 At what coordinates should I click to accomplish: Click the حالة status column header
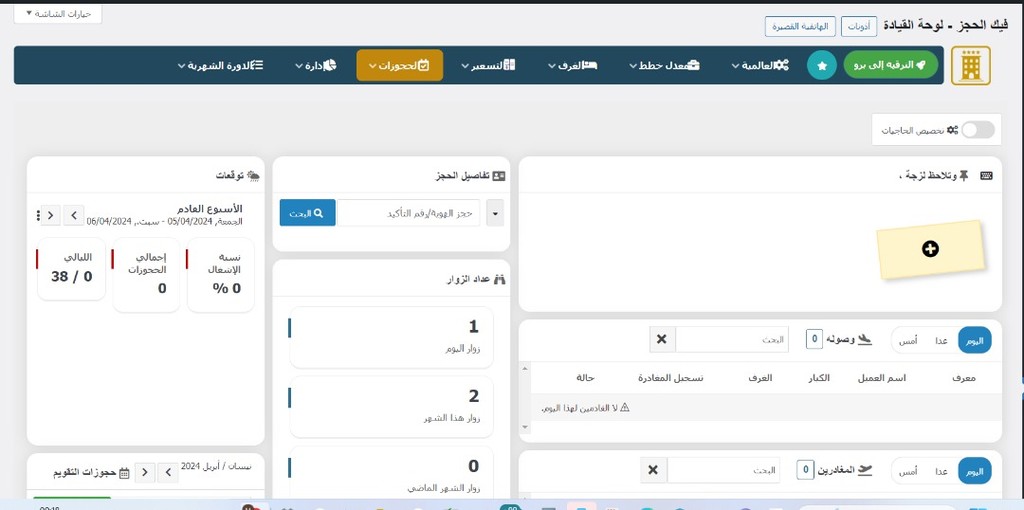point(585,378)
